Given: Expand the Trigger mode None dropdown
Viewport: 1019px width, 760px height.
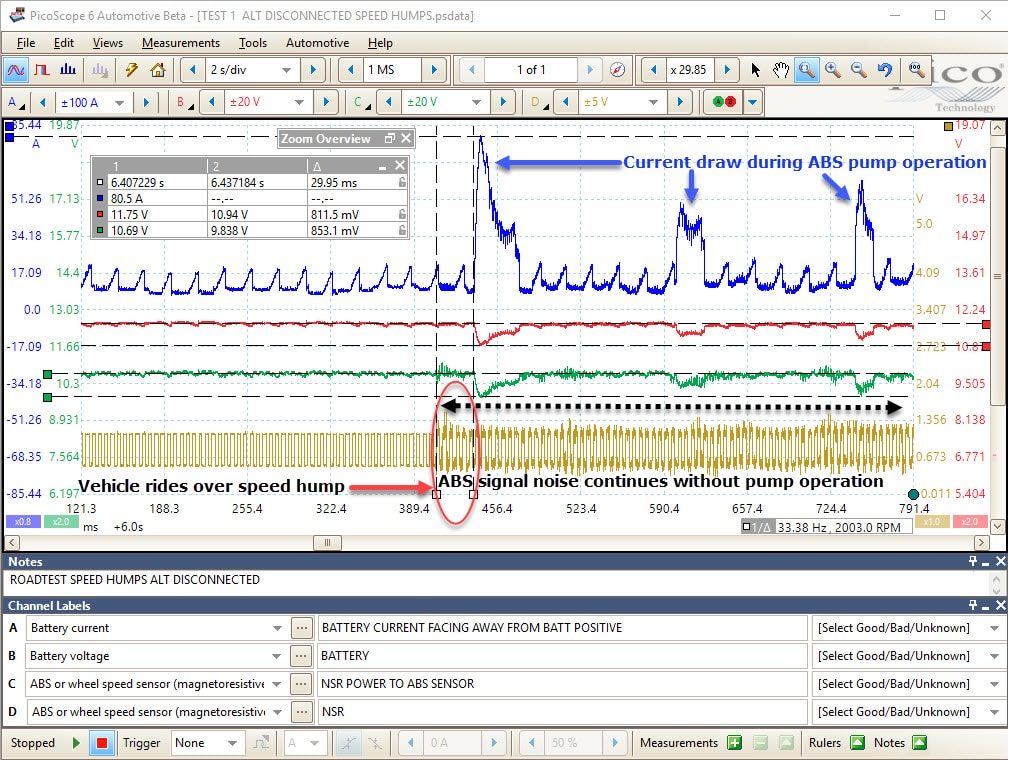Looking at the screenshot, I should click(232, 742).
